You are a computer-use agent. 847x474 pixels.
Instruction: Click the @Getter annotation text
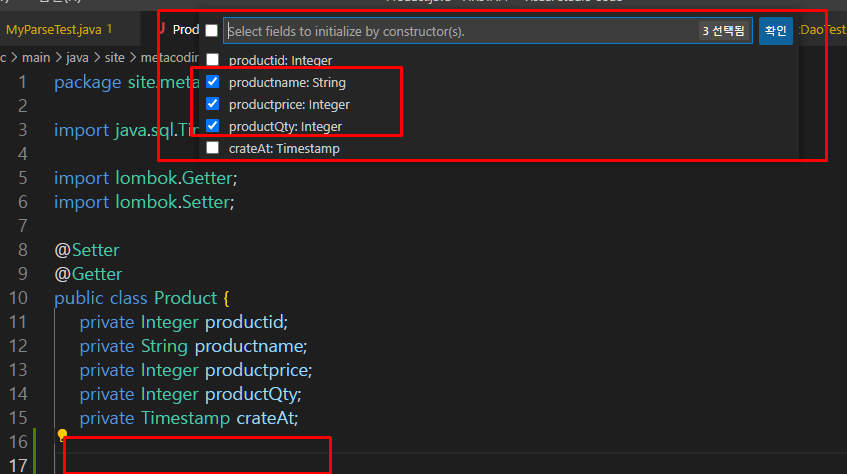pos(88,274)
